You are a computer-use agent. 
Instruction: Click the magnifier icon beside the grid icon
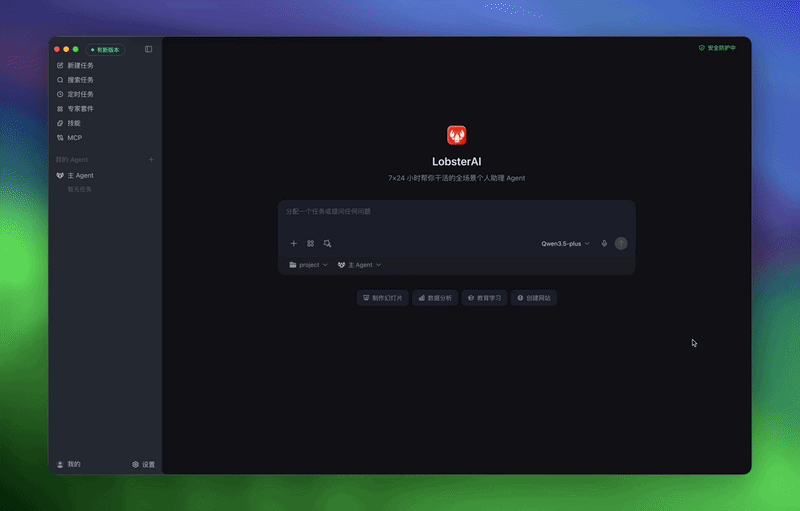(328, 244)
